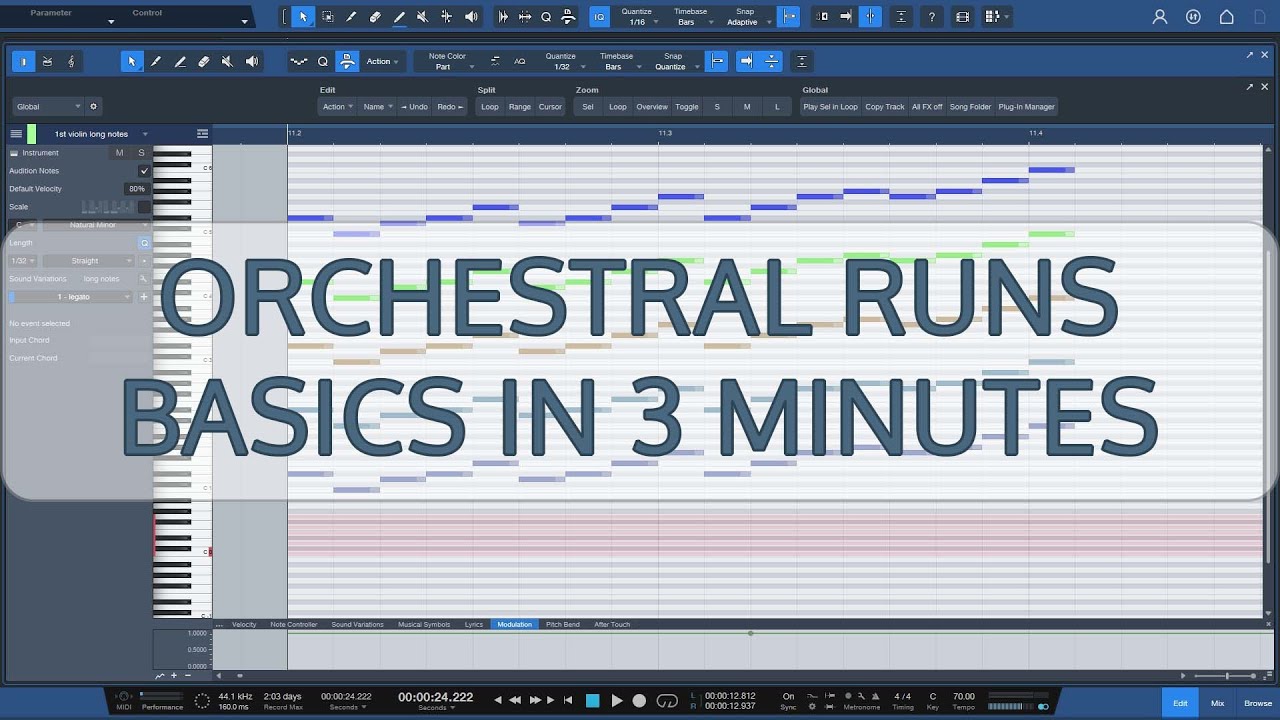The image size is (1280, 720).
Task: Solo the instrument track S button
Action: tap(141, 153)
